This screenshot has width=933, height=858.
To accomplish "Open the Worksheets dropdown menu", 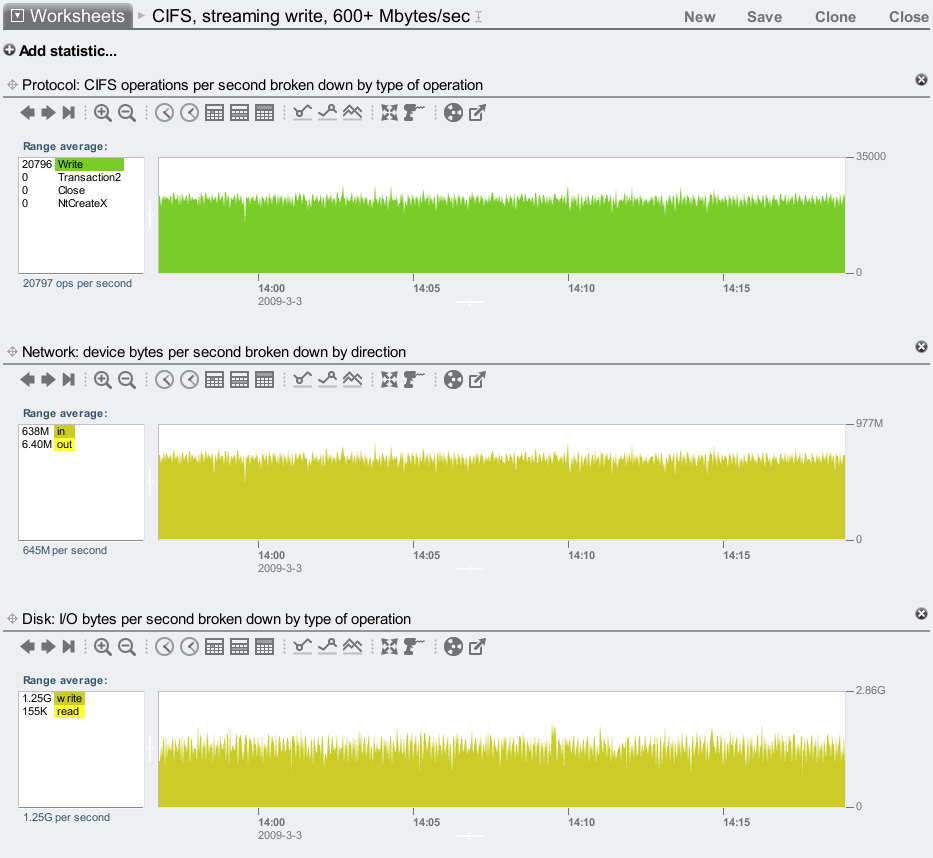I will pos(68,15).
